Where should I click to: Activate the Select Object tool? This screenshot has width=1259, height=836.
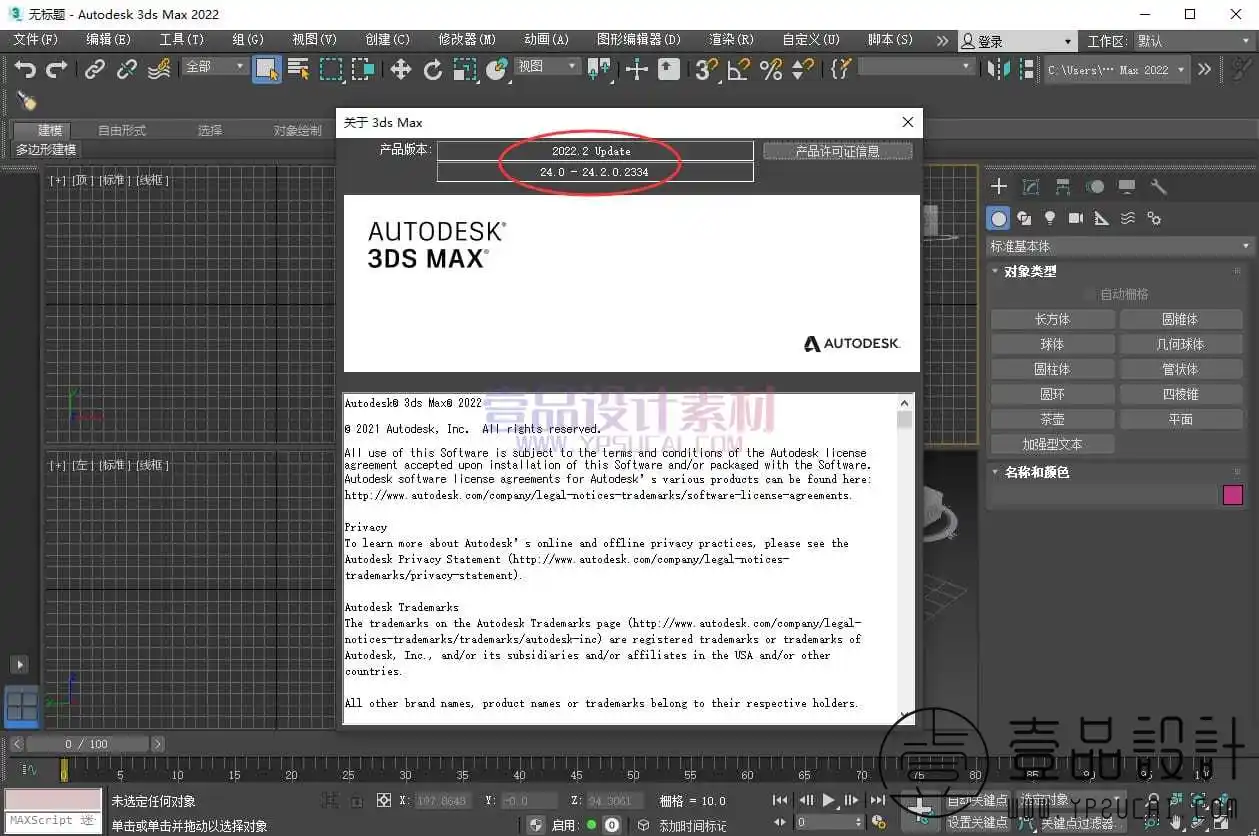tap(266, 69)
